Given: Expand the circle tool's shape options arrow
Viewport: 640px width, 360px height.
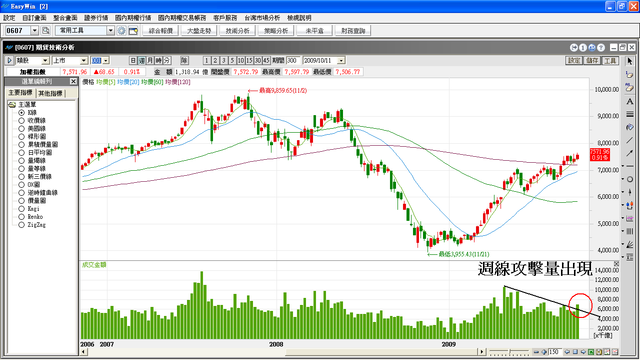Looking at the screenshot, I should [623, 179].
